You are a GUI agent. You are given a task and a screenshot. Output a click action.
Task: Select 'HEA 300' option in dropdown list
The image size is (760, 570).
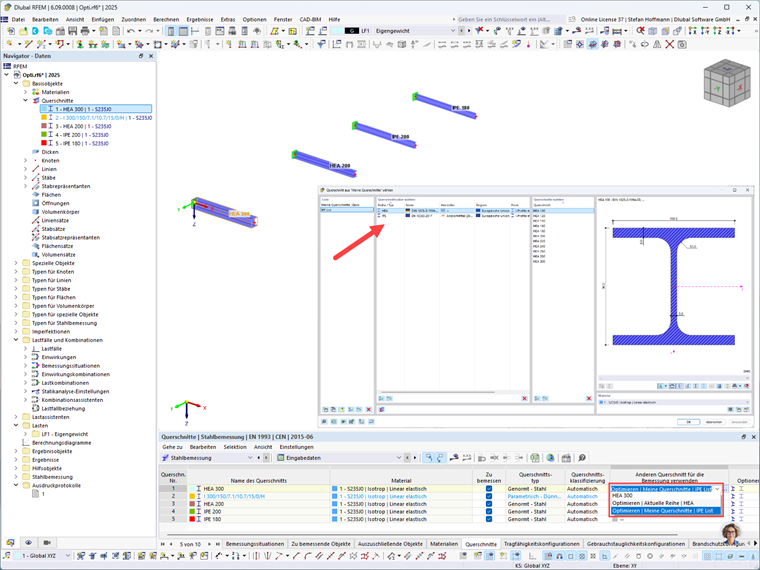(665, 496)
